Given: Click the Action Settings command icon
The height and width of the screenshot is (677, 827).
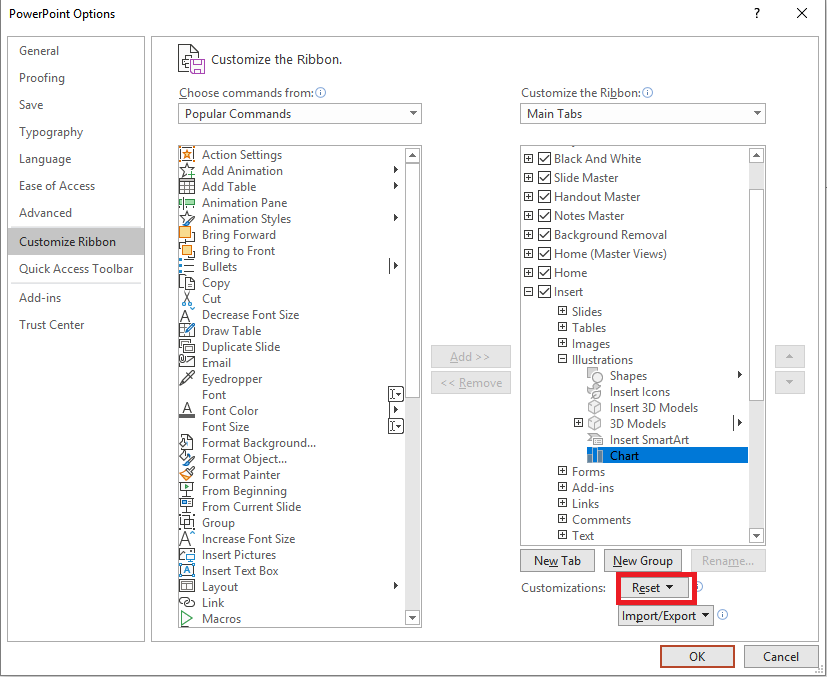Looking at the screenshot, I should (x=187, y=154).
